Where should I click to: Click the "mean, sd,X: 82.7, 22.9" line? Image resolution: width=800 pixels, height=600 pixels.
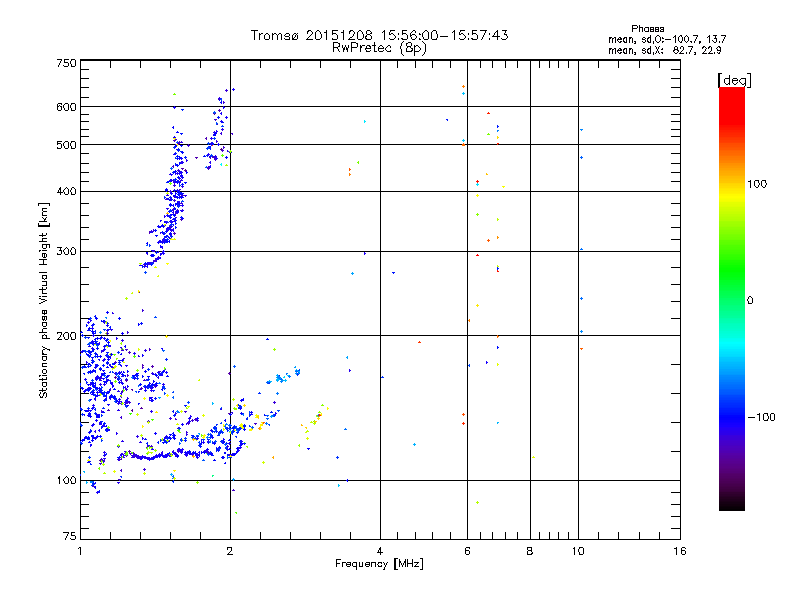[x=664, y=50]
